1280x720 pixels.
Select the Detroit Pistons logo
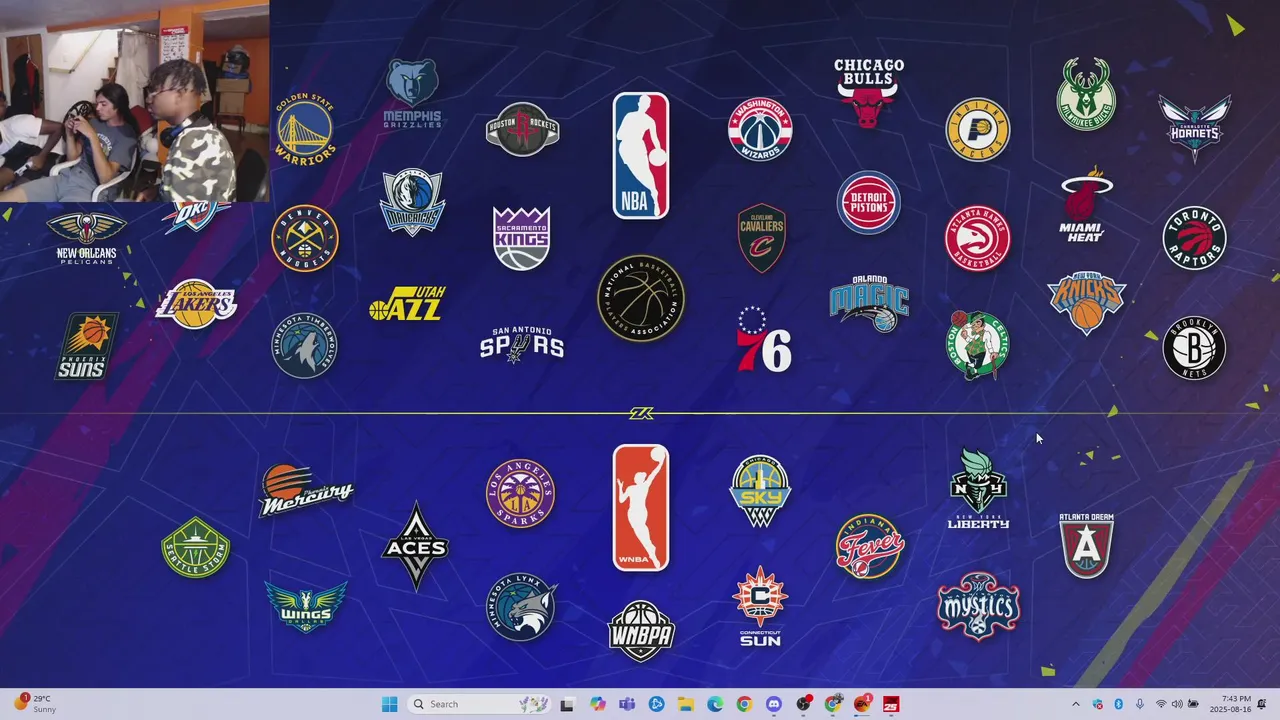click(x=869, y=203)
